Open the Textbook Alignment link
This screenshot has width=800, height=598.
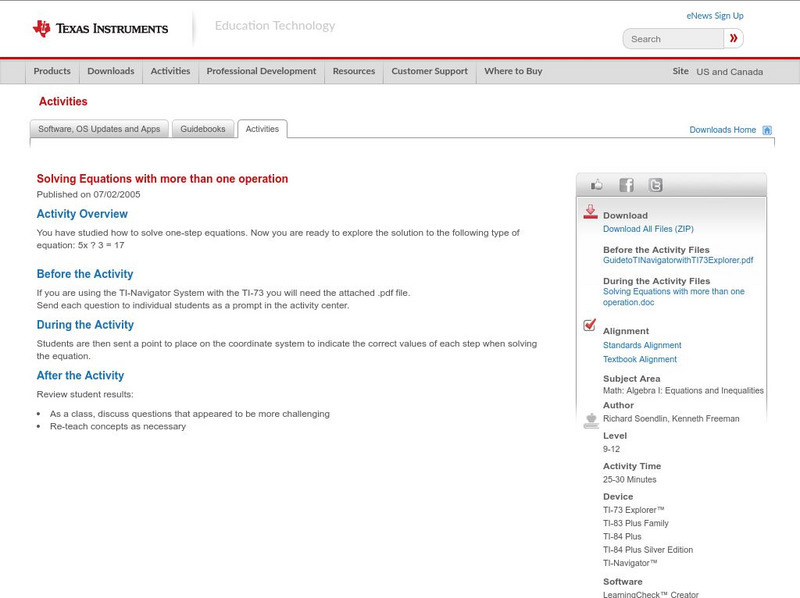pyautogui.click(x=640, y=359)
